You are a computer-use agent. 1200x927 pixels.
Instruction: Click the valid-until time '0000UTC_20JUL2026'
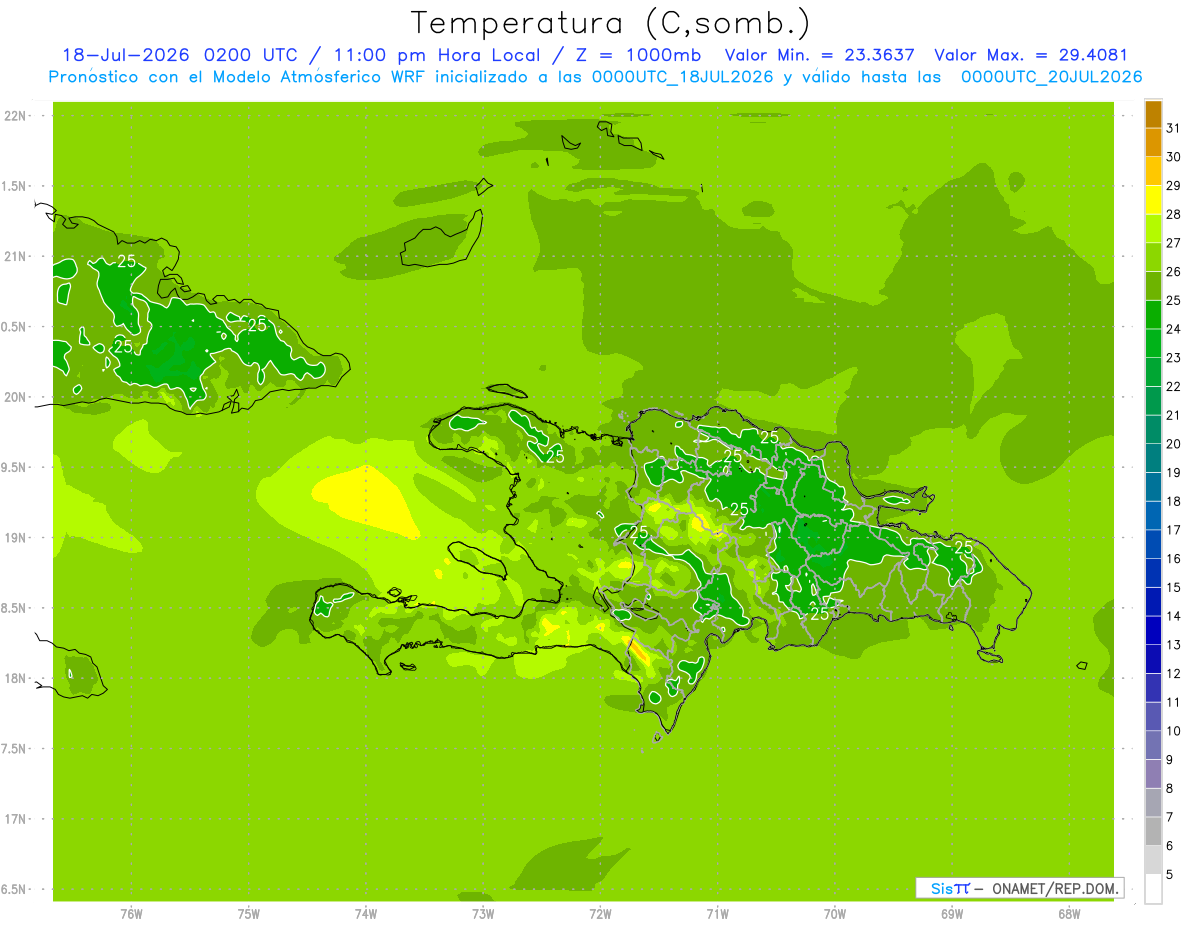[x=1052, y=77]
